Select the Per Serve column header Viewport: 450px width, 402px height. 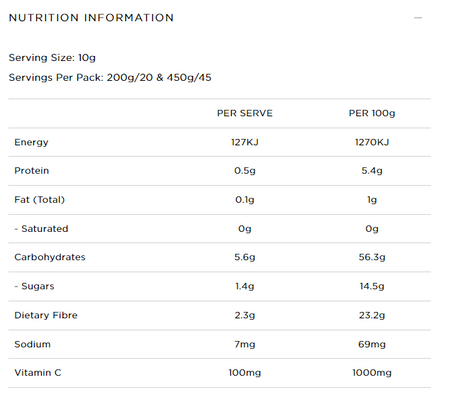point(245,113)
